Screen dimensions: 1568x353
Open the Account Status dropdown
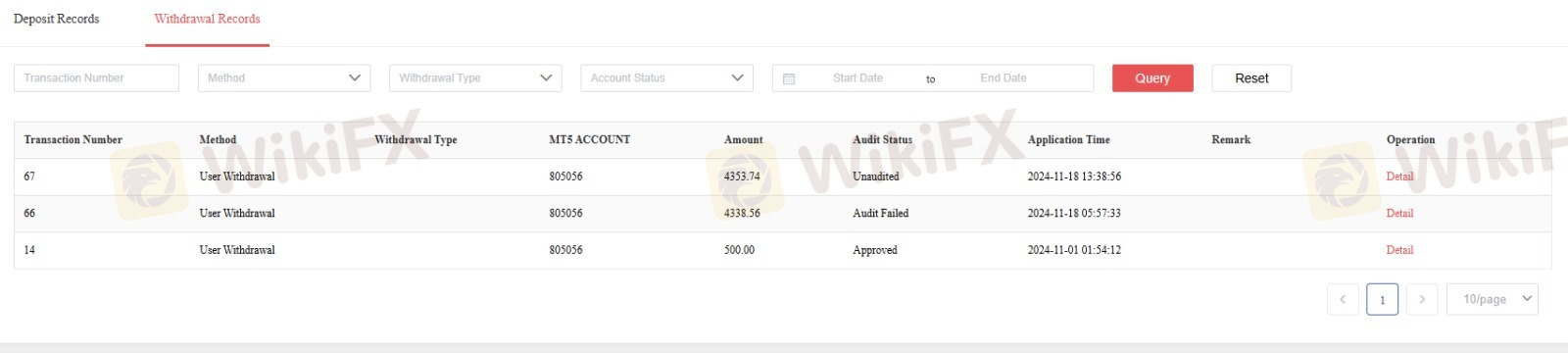coord(666,78)
